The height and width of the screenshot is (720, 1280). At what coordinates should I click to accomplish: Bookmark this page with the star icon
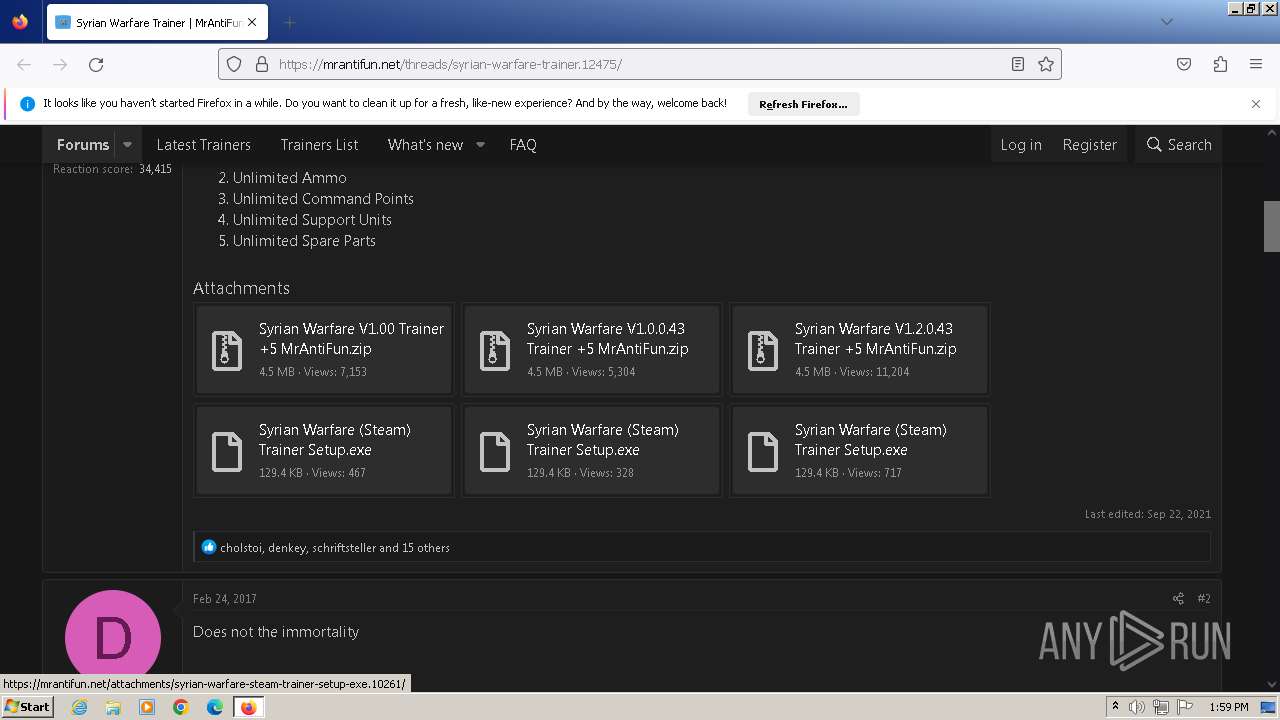pos(1046,64)
